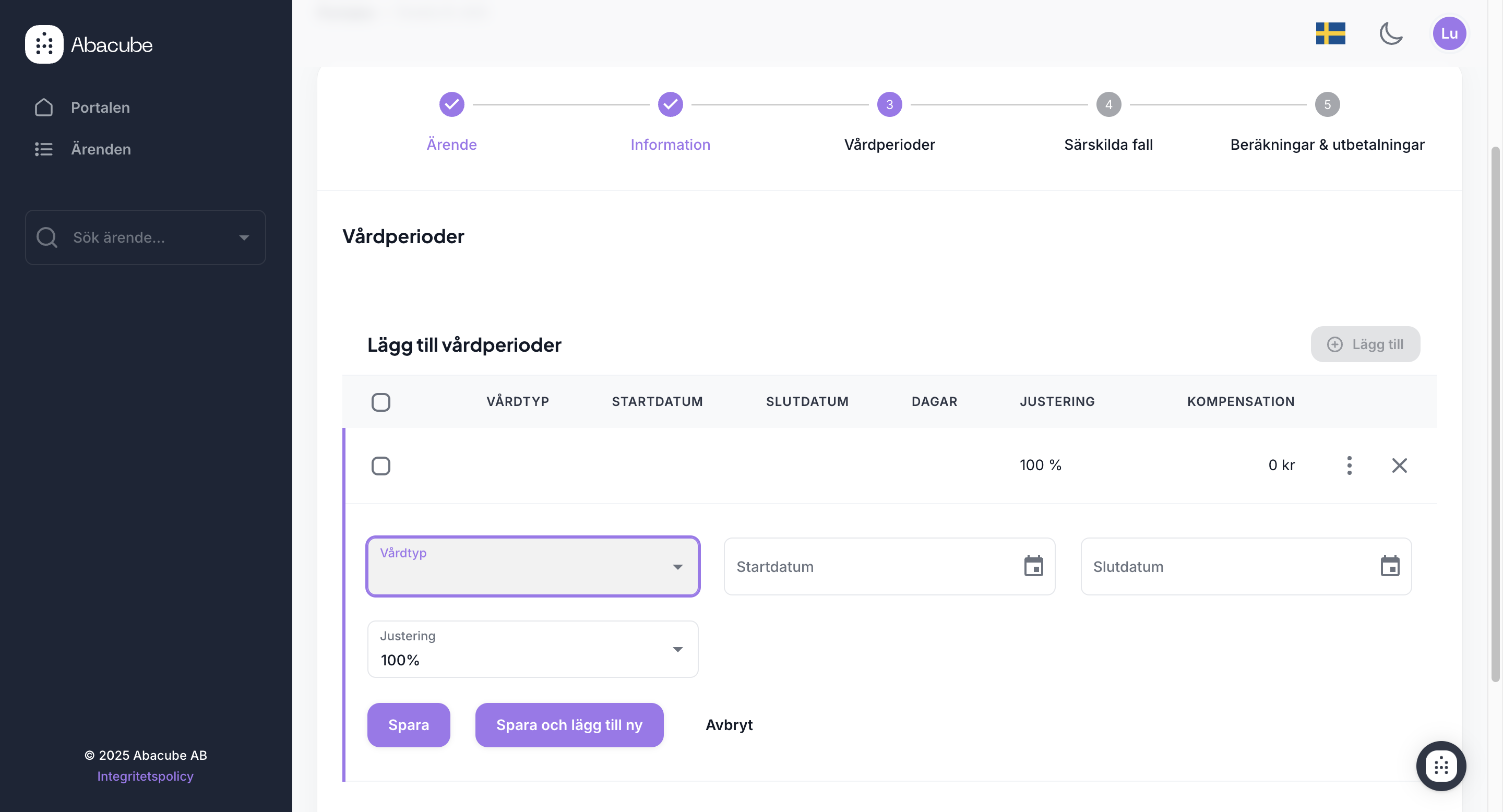Open the Slutdatum calendar picker

[x=1390, y=566]
